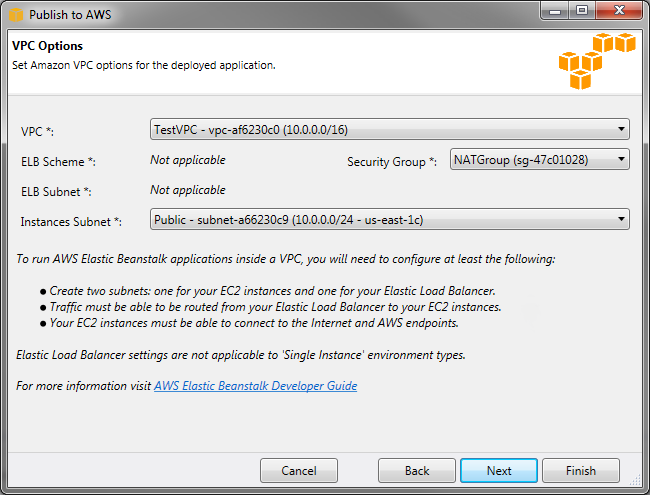Click the Instances Subnet field label
This screenshot has width=650, height=495.
[70, 222]
